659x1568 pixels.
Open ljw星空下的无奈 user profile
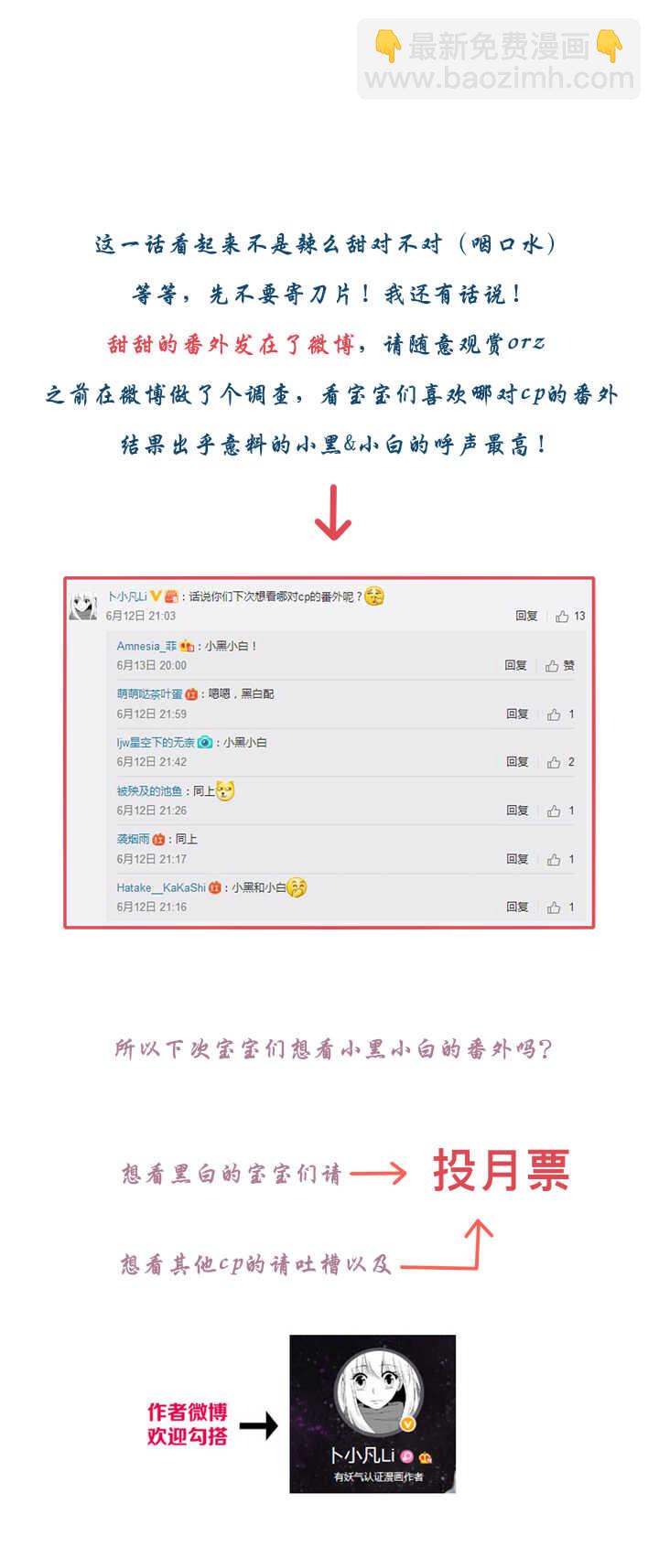pos(156,743)
